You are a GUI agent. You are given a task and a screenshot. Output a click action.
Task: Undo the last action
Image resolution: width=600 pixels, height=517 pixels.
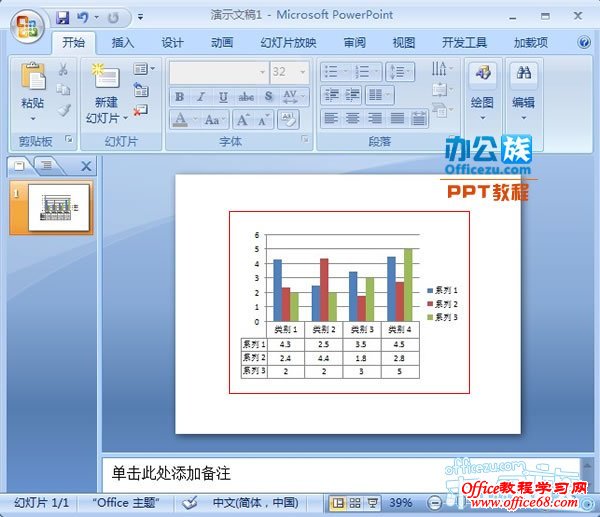pyautogui.click(x=82, y=17)
